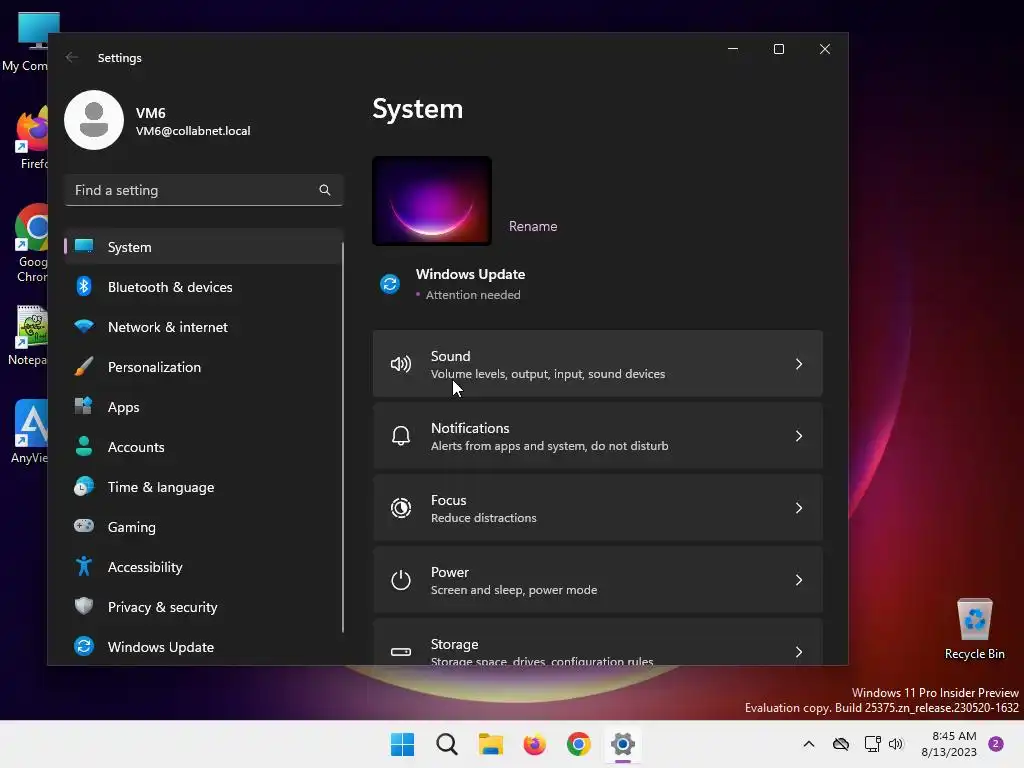
Task: Expand the Sound settings chevron
Action: click(799, 364)
